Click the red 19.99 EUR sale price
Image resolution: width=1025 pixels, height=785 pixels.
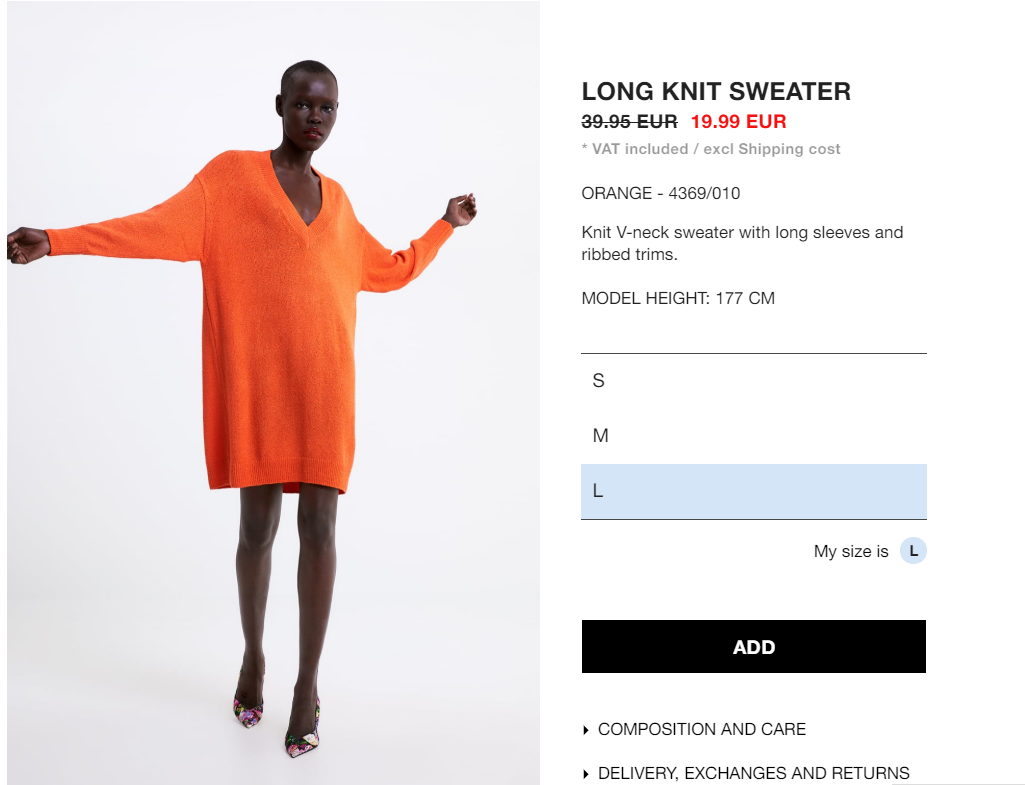tap(739, 122)
